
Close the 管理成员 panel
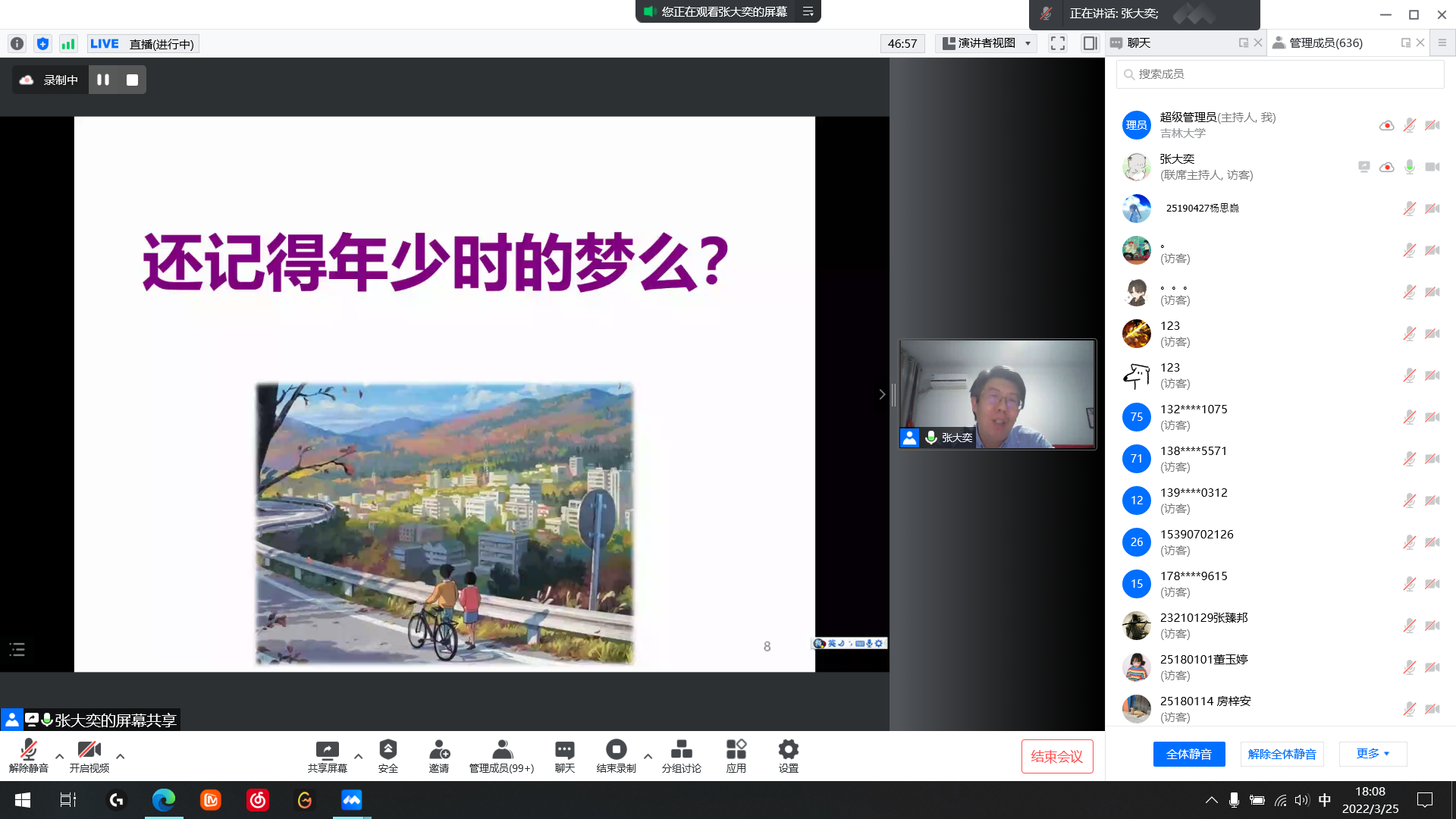1420,43
